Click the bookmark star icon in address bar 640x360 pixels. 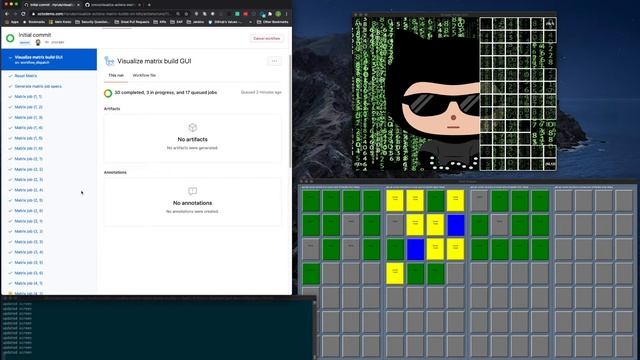pyautogui.click(x=186, y=14)
